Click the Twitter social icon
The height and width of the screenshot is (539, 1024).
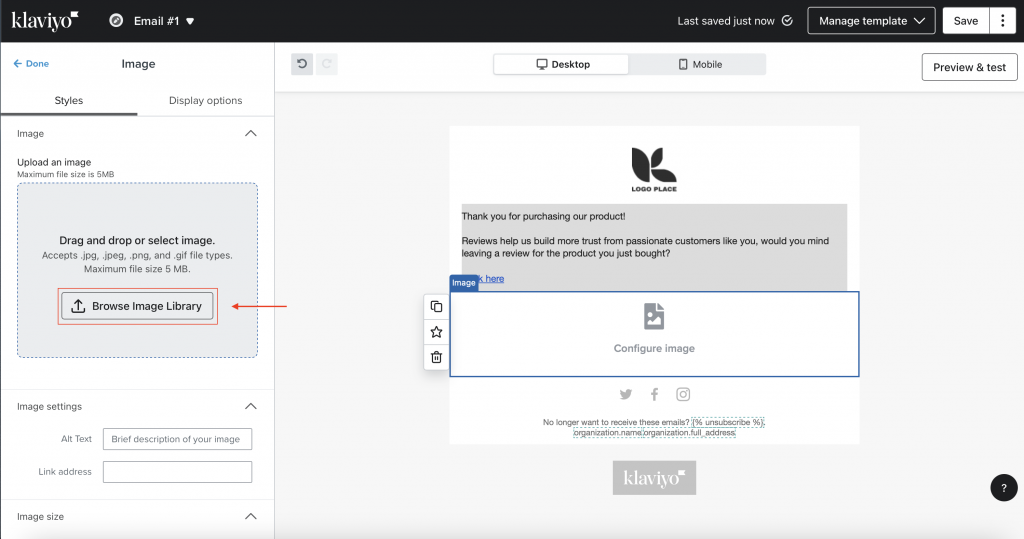coord(626,394)
